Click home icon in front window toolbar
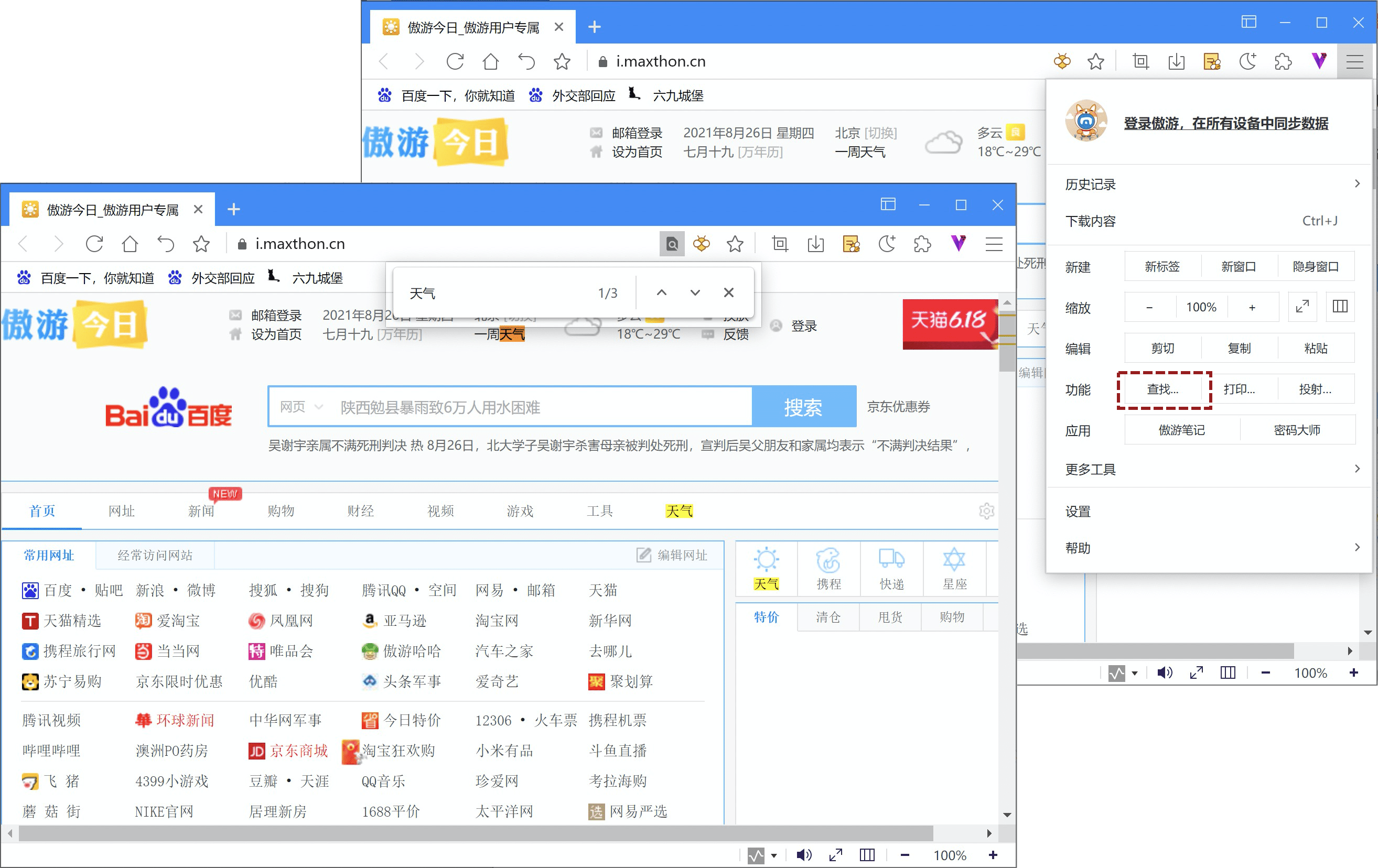The height and width of the screenshot is (868, 1378). point(130,244)
